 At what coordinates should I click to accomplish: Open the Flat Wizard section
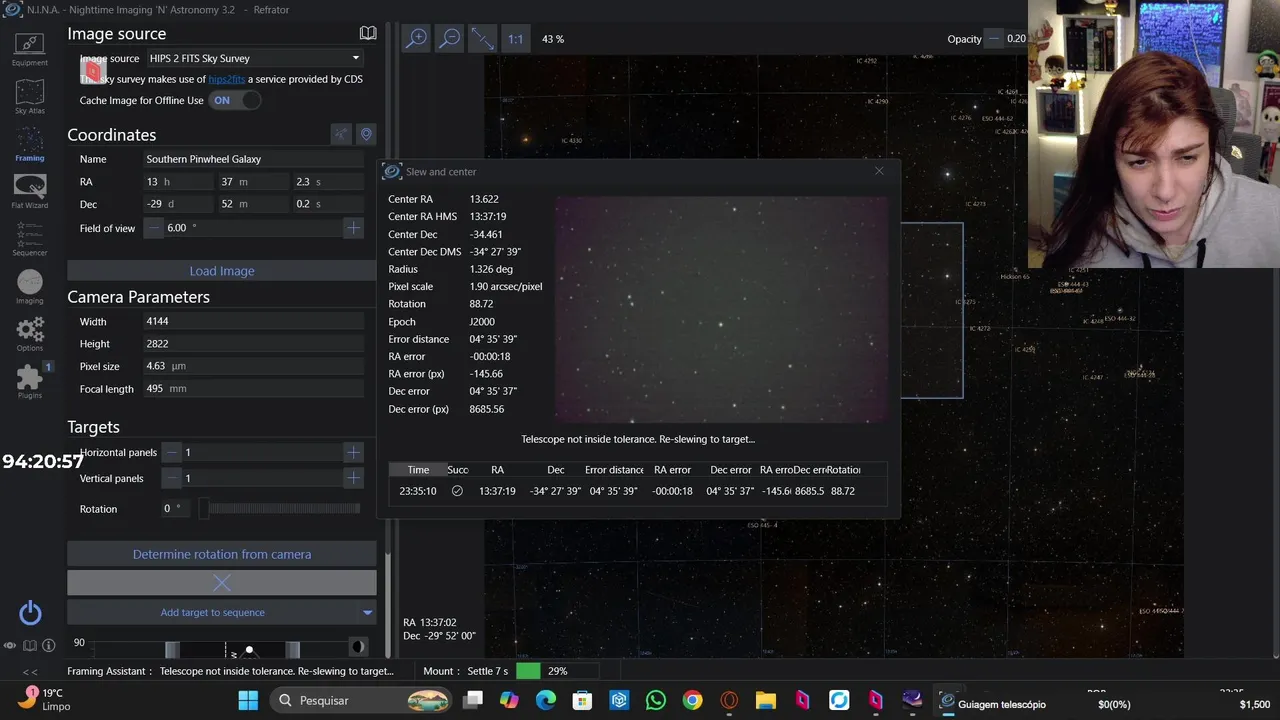click(x=29, y=190)
